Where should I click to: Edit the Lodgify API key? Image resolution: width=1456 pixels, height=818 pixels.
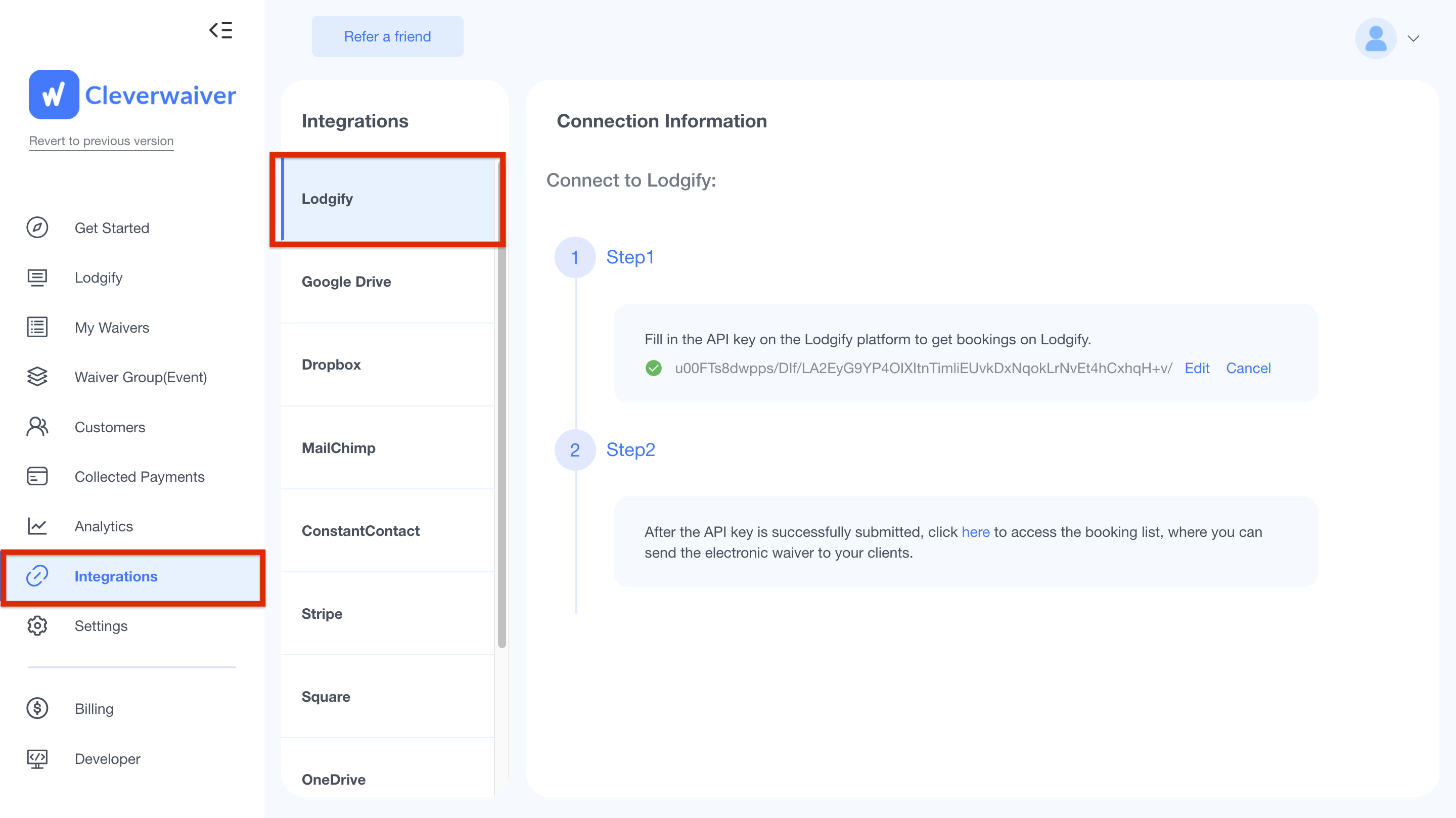point(1197,368)
